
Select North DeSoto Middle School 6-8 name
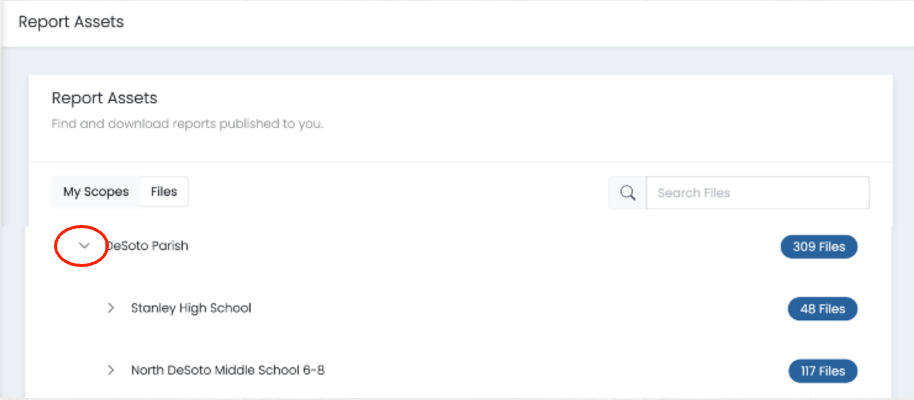click(x=228, y=370)
